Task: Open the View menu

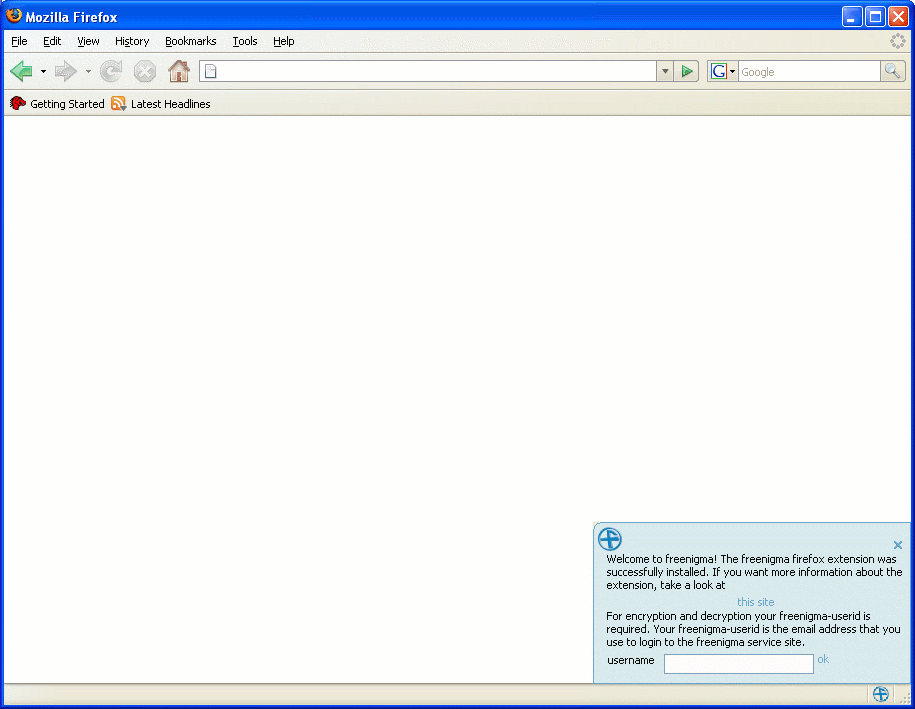Action: [x=88, y=41]
